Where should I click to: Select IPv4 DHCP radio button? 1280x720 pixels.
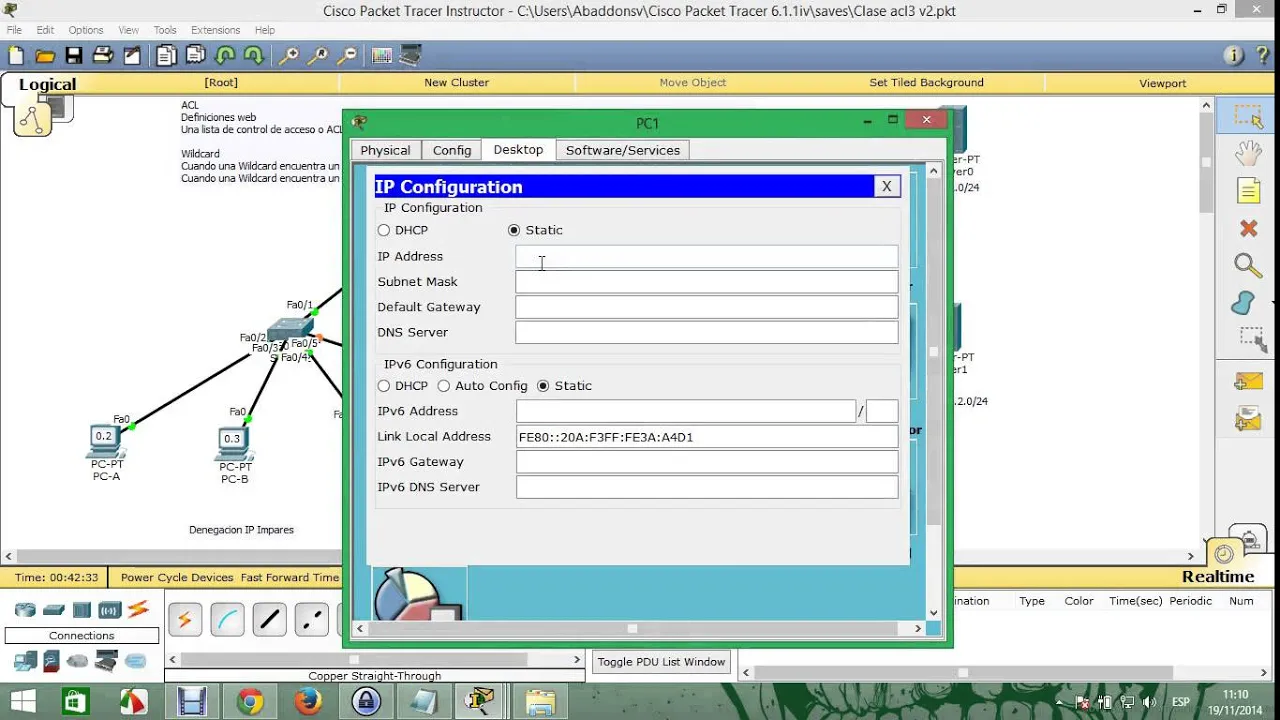tap(384, 230)
